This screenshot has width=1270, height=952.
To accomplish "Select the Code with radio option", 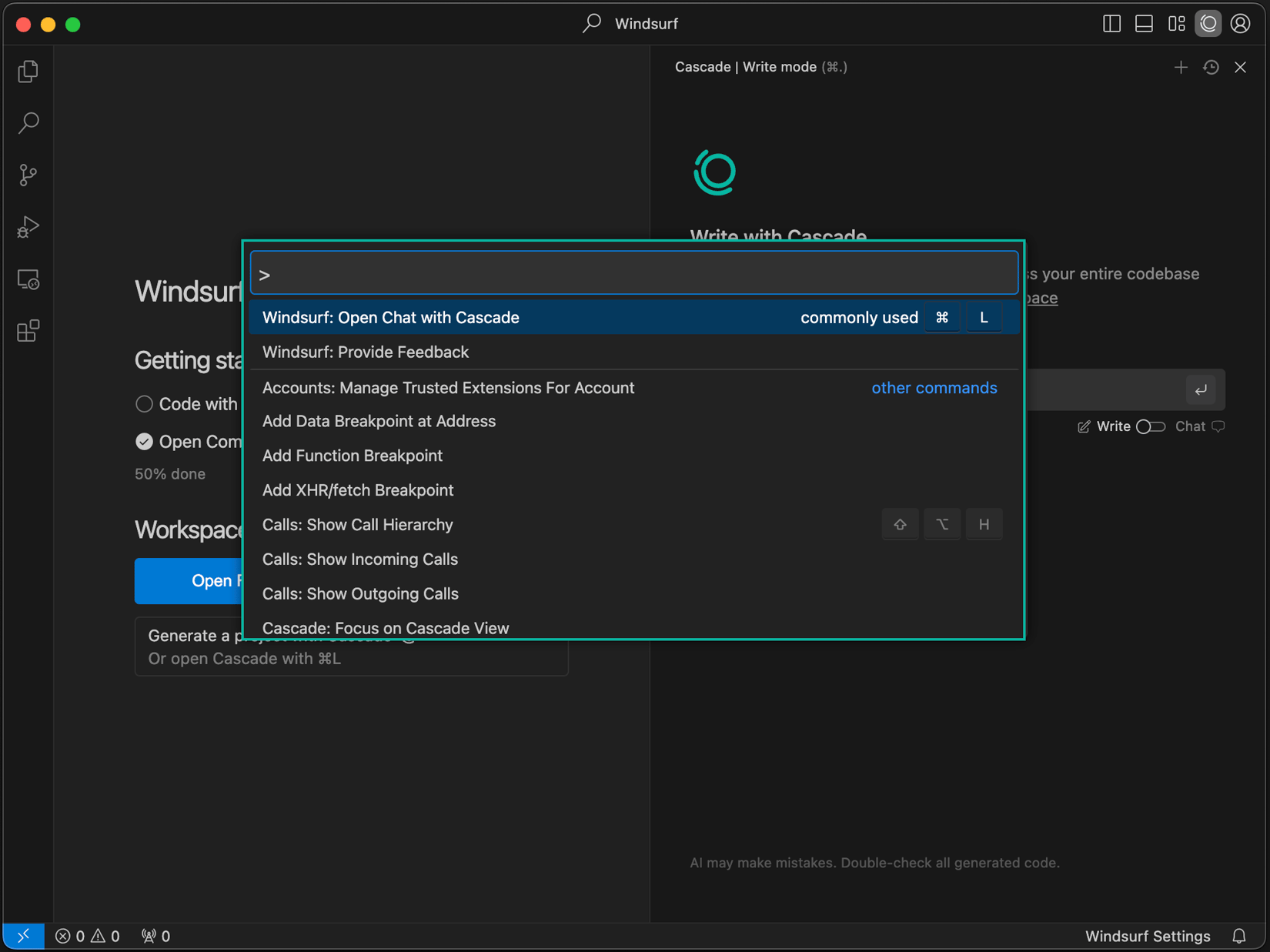I will (144, 404).
